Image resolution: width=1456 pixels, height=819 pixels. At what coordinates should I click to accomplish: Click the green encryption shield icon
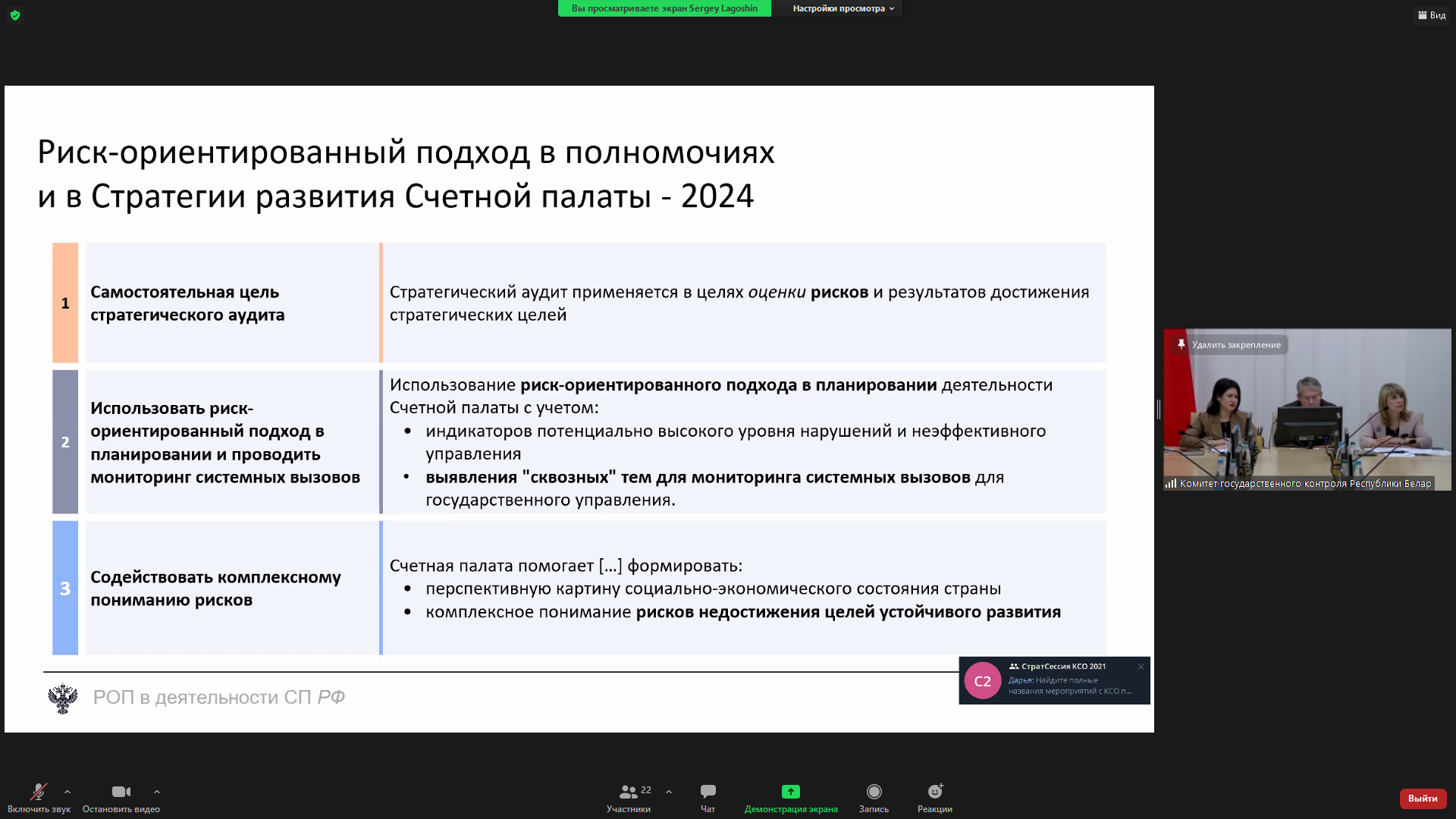tap(15, 15)
